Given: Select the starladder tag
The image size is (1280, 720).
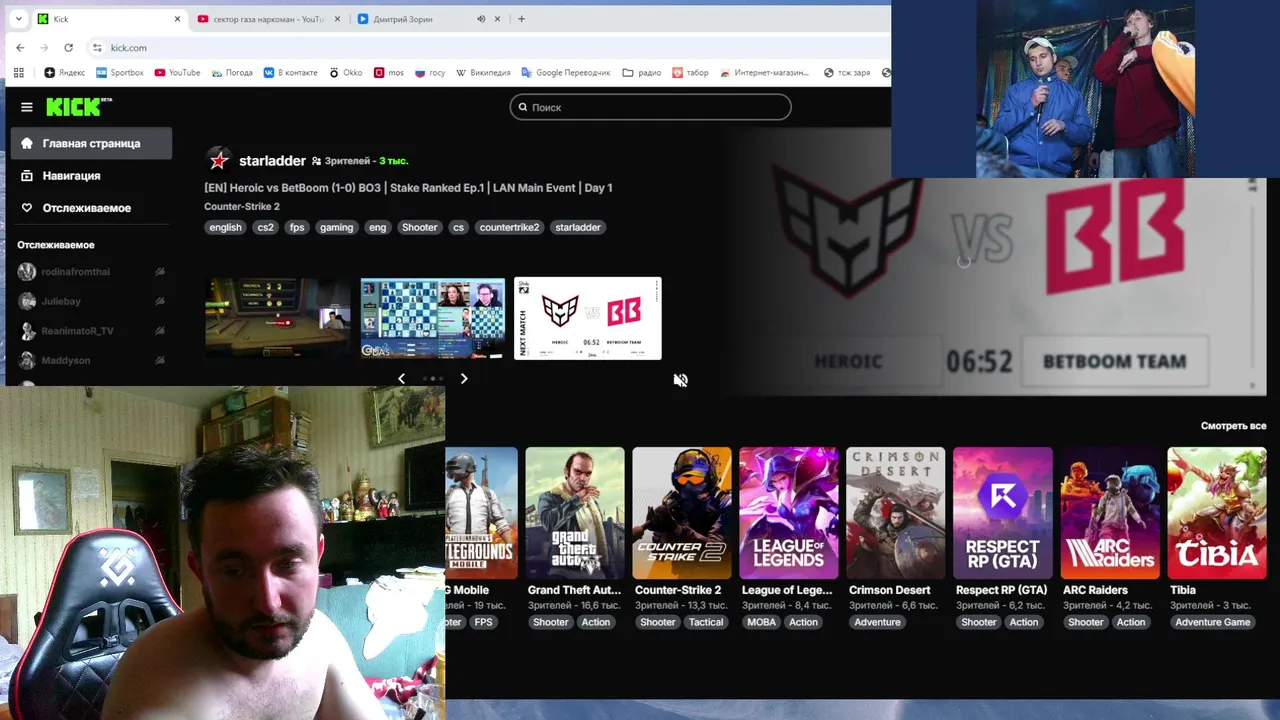Looking at the screenshot, I should pos(578,227).
